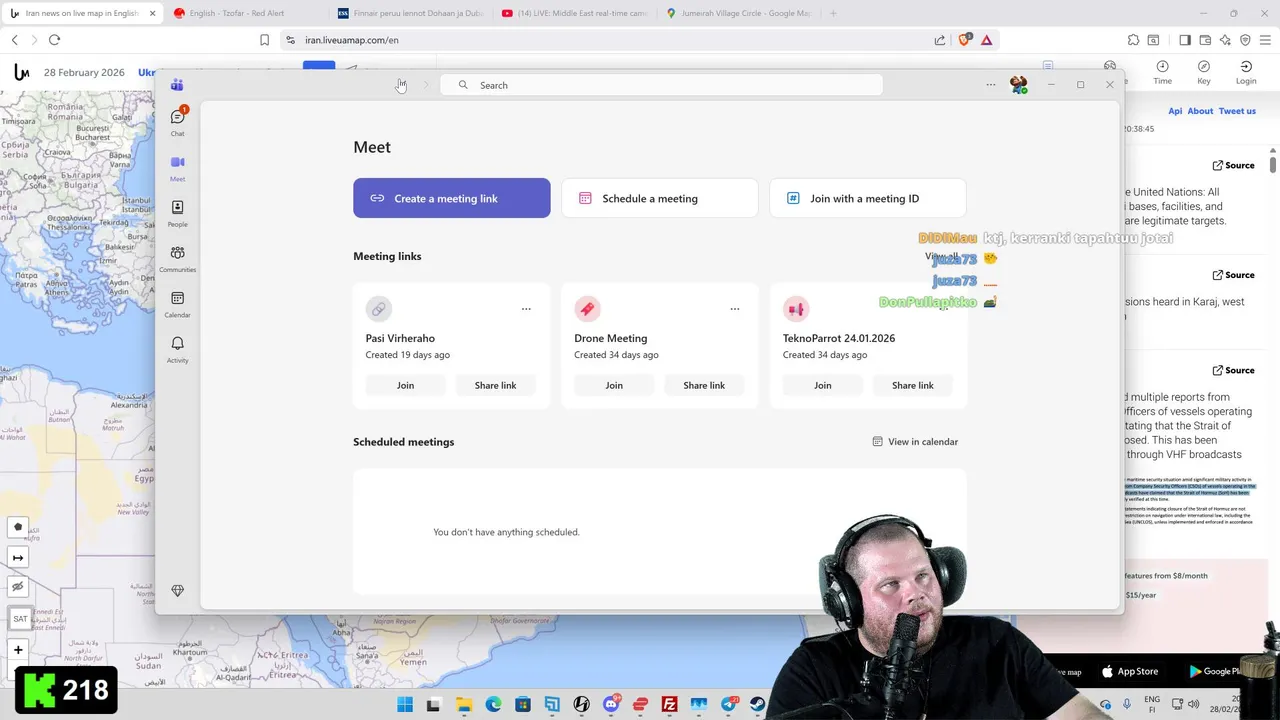The width and height of the screenshot is (1280, 720).
Task: Click the Drone Meeting rocket icon
Action: point(587,309)
